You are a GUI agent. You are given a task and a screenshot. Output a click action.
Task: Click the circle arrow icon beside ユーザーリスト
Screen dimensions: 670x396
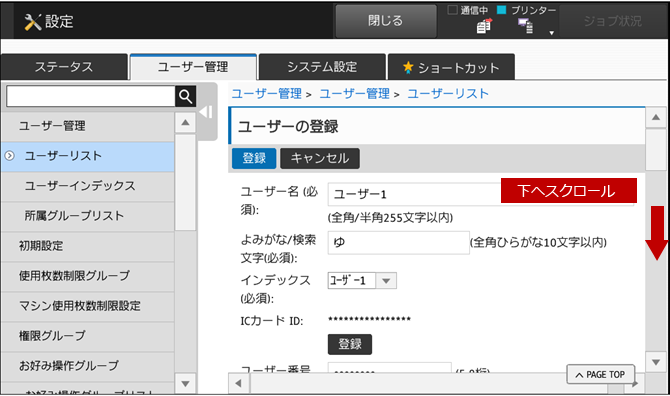(x=9, y=156)
